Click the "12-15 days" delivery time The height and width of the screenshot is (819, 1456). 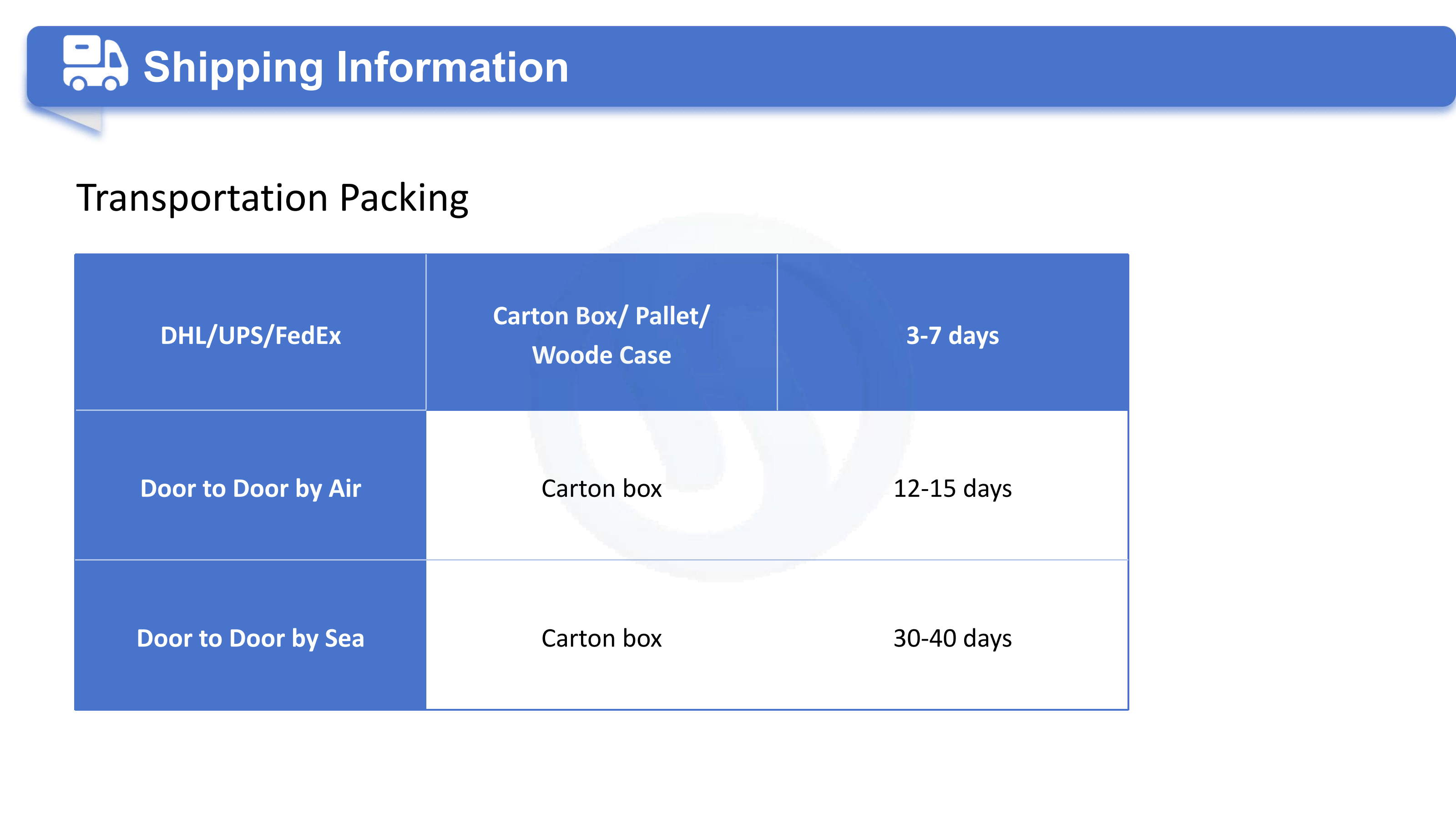(952, 489)
